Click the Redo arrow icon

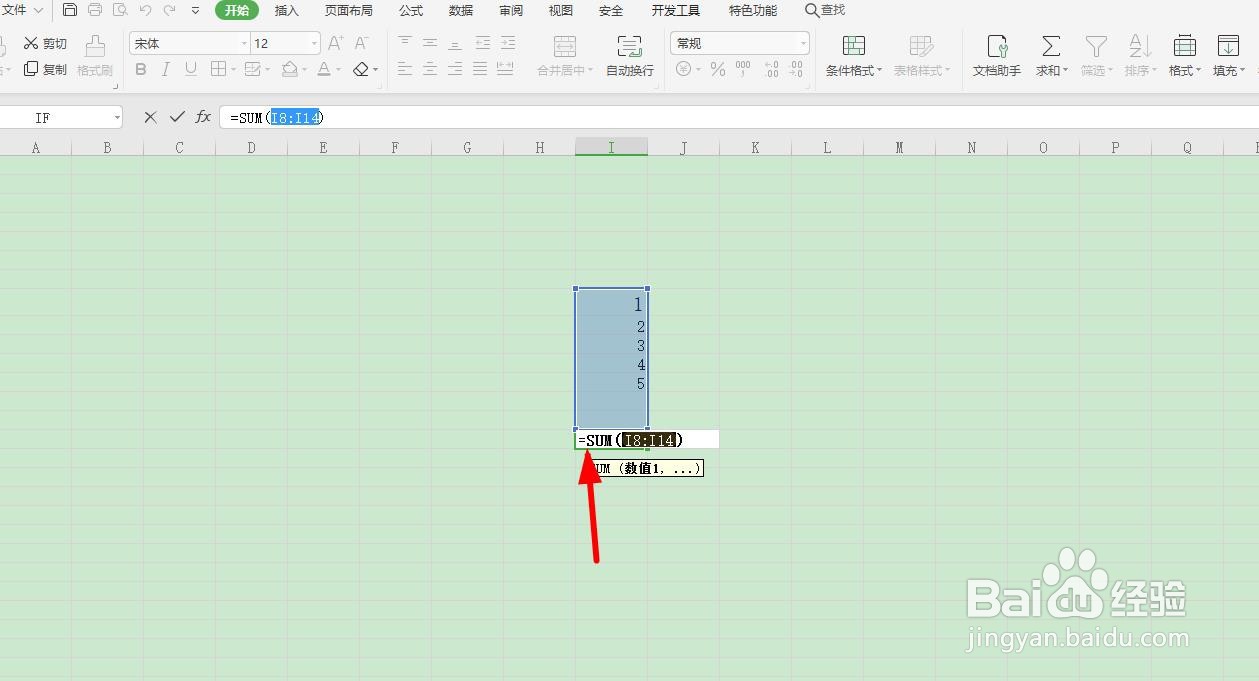click(x=169, y=10)
